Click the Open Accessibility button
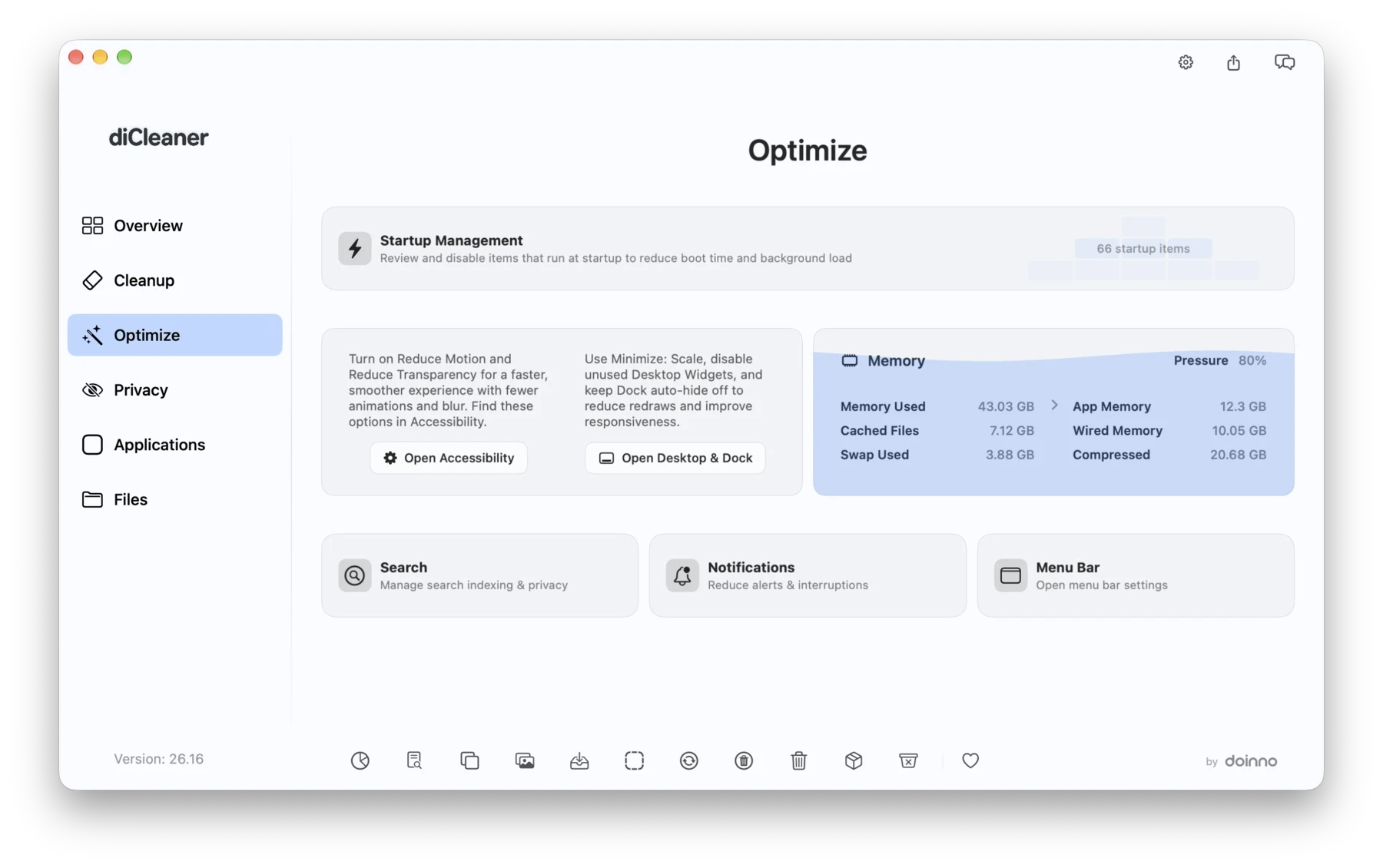Image resolution: width=1383 pixels, height=868 pixels. pyautogui.click(x=449, y=458)
